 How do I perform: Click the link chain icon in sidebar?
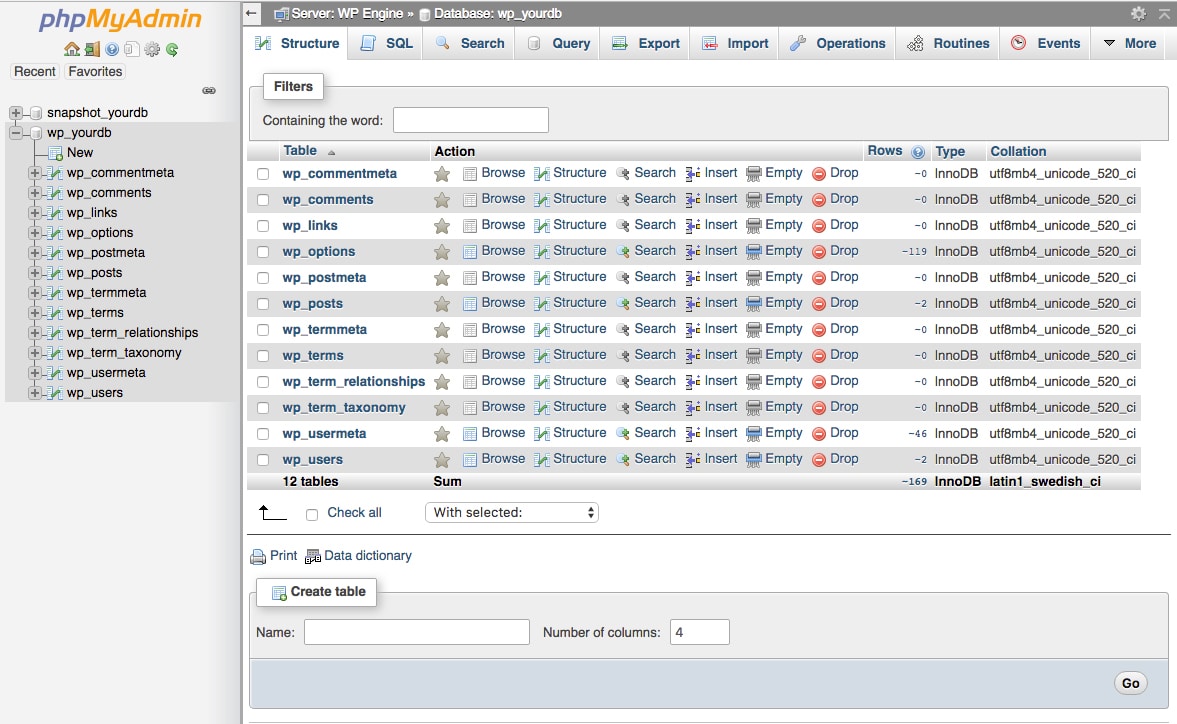tap(209, 91)
